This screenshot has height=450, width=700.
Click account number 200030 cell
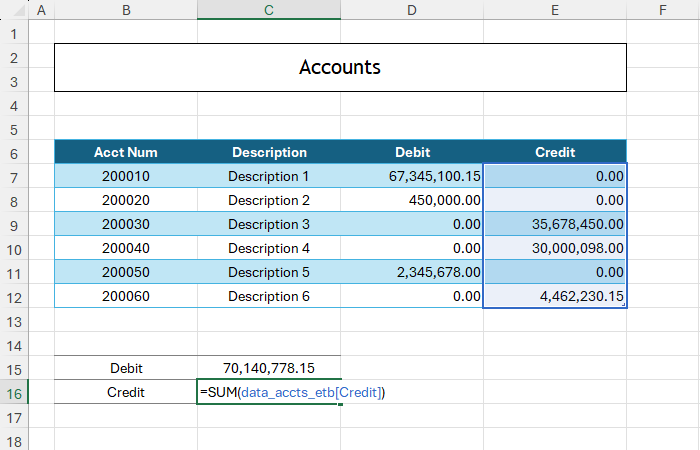(x=126, y=224)
